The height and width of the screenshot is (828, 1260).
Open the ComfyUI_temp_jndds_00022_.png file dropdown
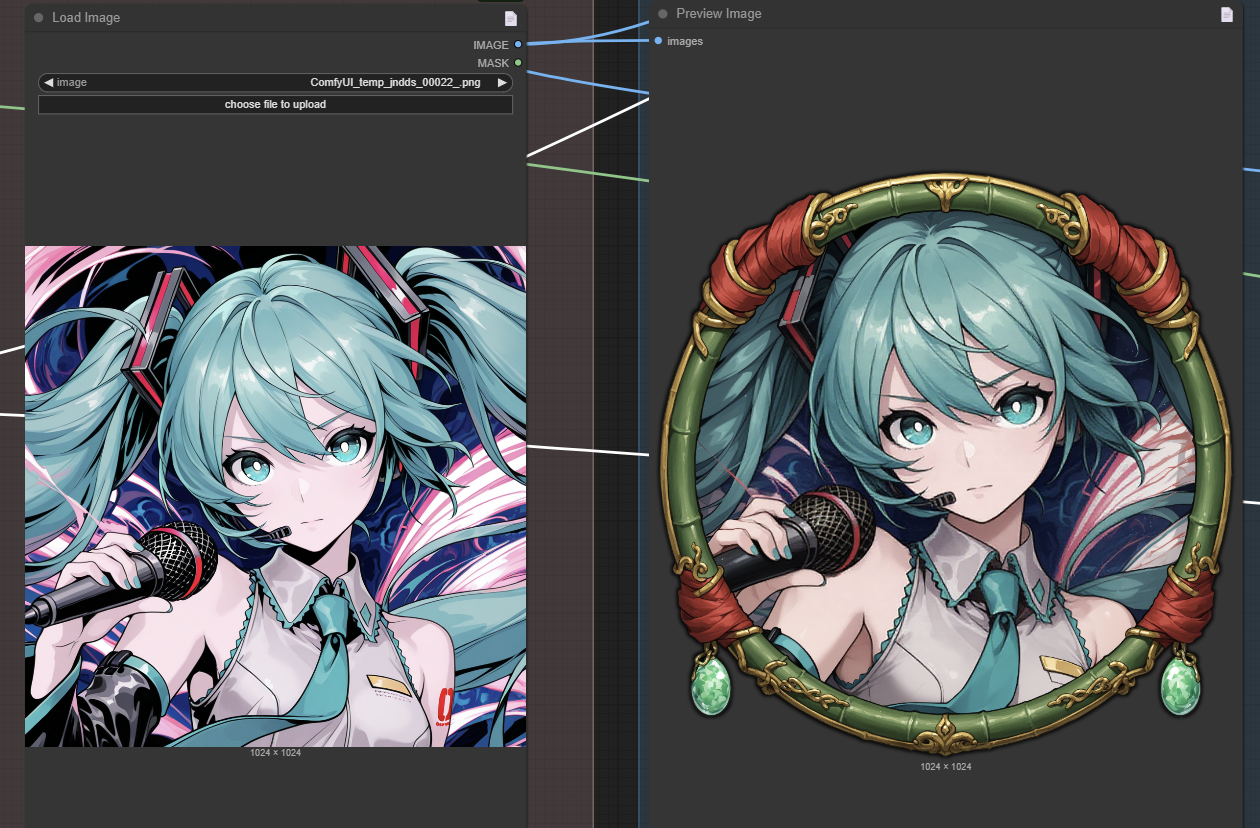[x=395, y=83]
